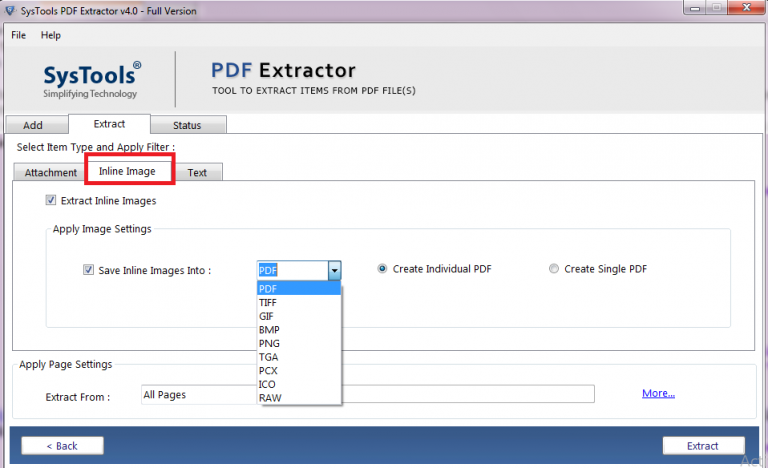Start extraction with the Extract button
768x468 pixels.
pos(703,445)
